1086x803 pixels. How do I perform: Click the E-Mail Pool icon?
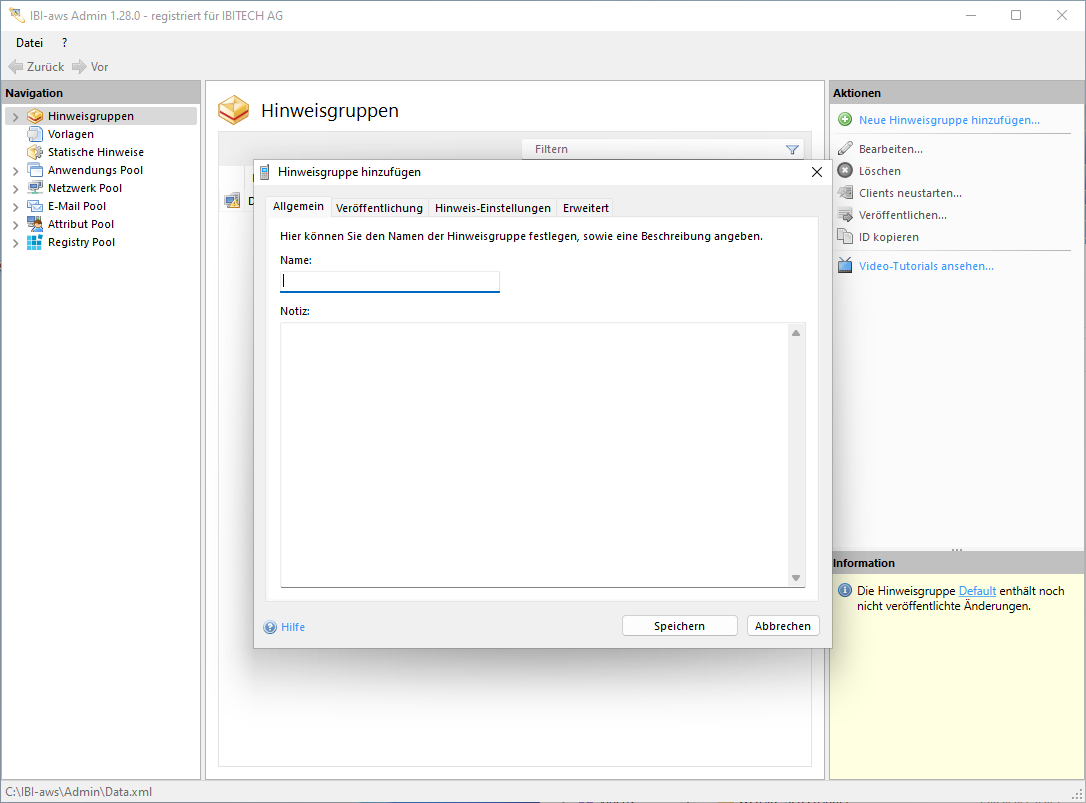point(35,206)
